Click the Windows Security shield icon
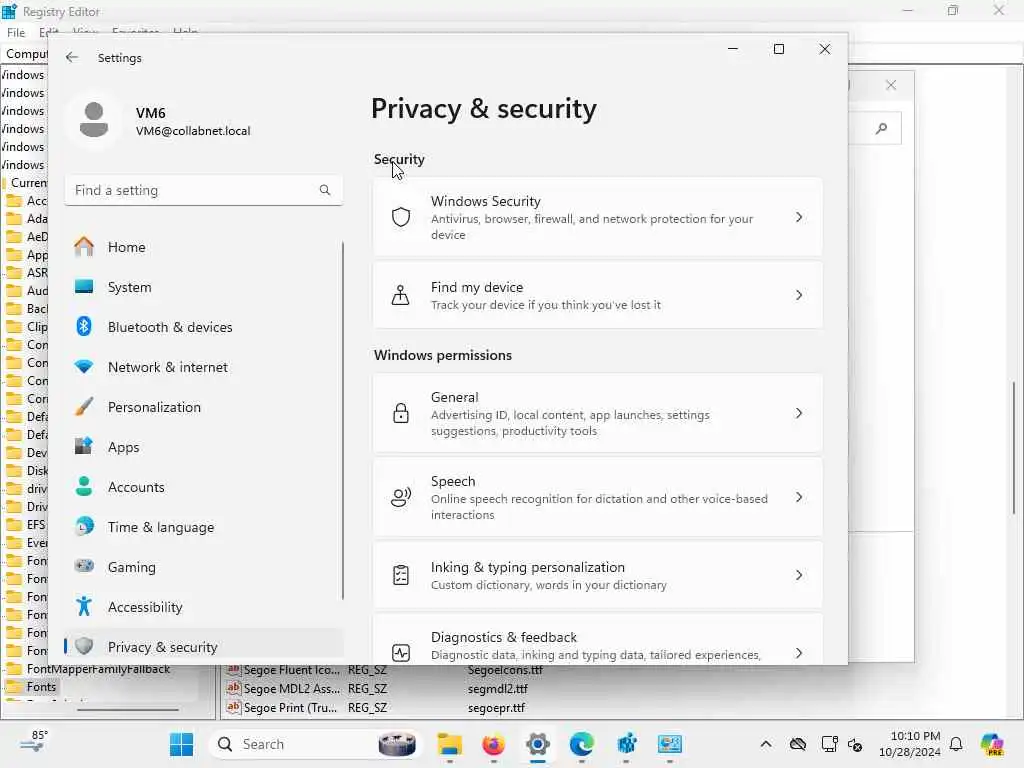This screenshot has height=768, width=1024. [400, 217]
